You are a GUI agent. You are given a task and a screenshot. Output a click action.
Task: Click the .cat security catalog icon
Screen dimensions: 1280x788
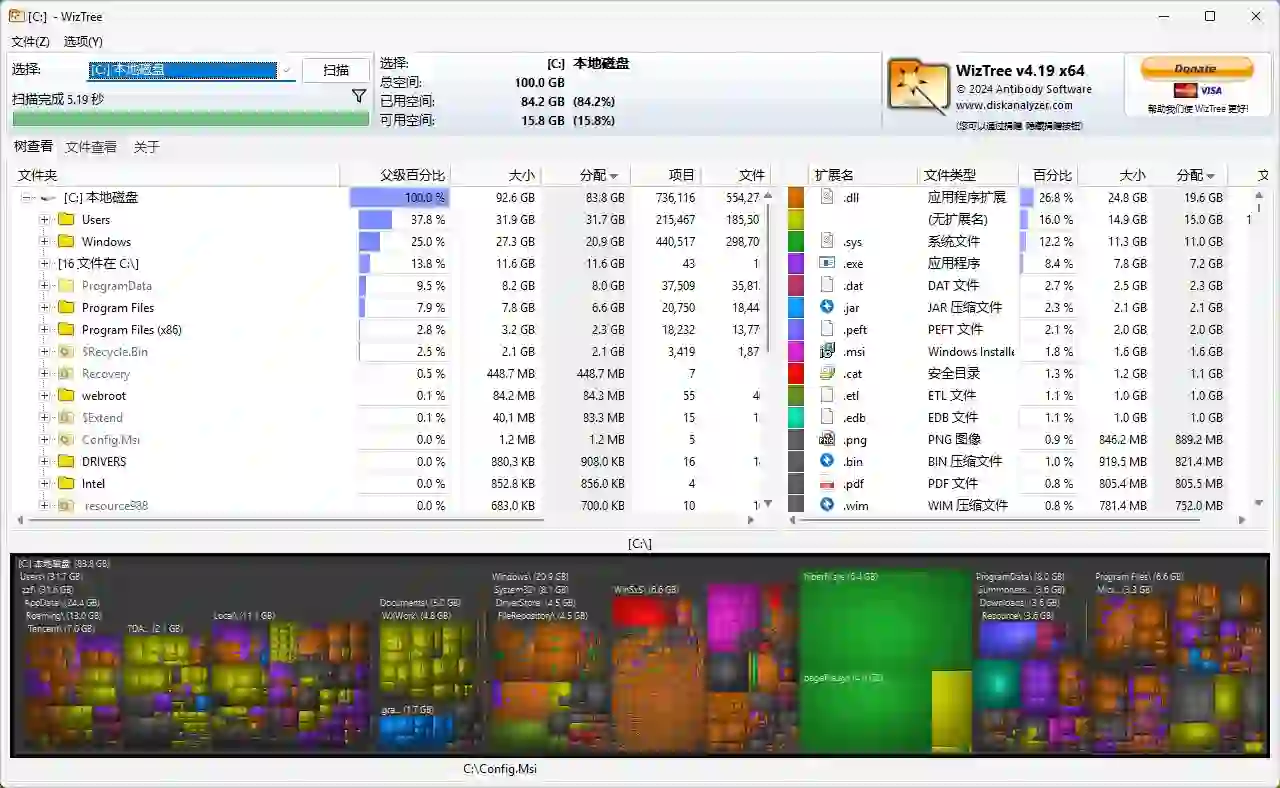(x=828, y=373)
